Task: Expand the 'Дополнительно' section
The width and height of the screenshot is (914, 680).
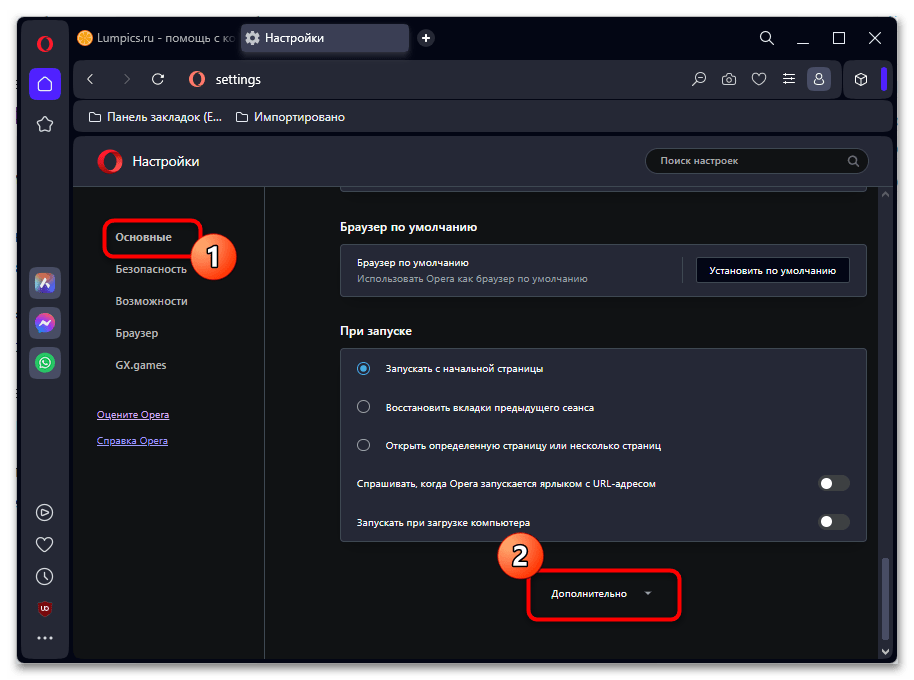Action: (602, 594)
